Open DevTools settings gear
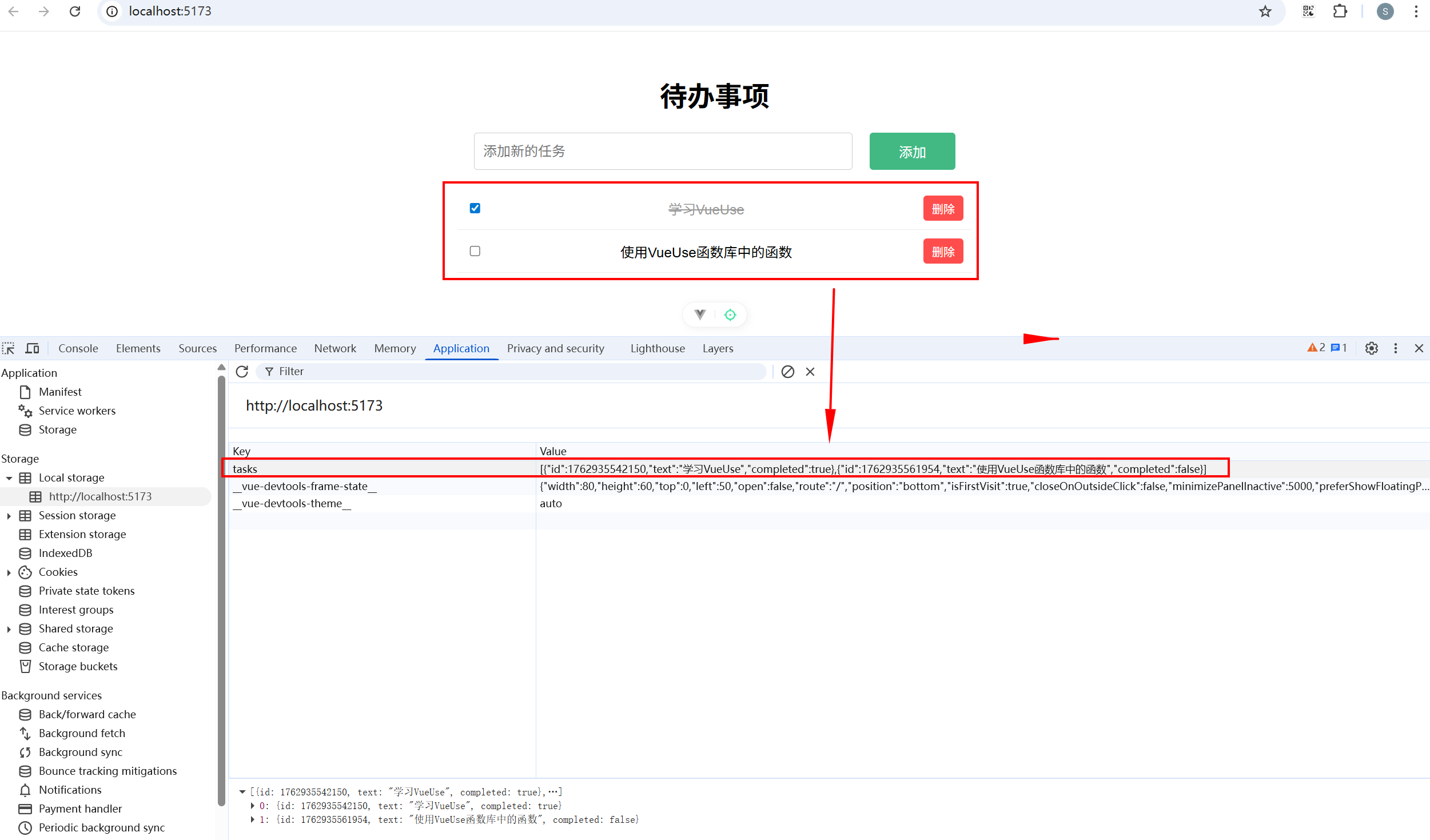The image size is (1430, 840). coord(1372,348)
